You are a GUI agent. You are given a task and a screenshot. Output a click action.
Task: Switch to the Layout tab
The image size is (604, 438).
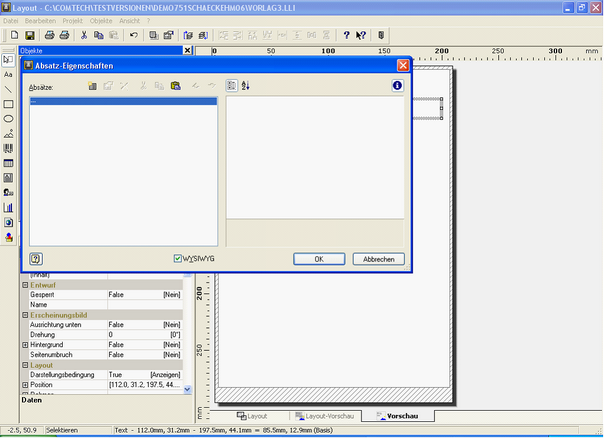click(252, 416)
